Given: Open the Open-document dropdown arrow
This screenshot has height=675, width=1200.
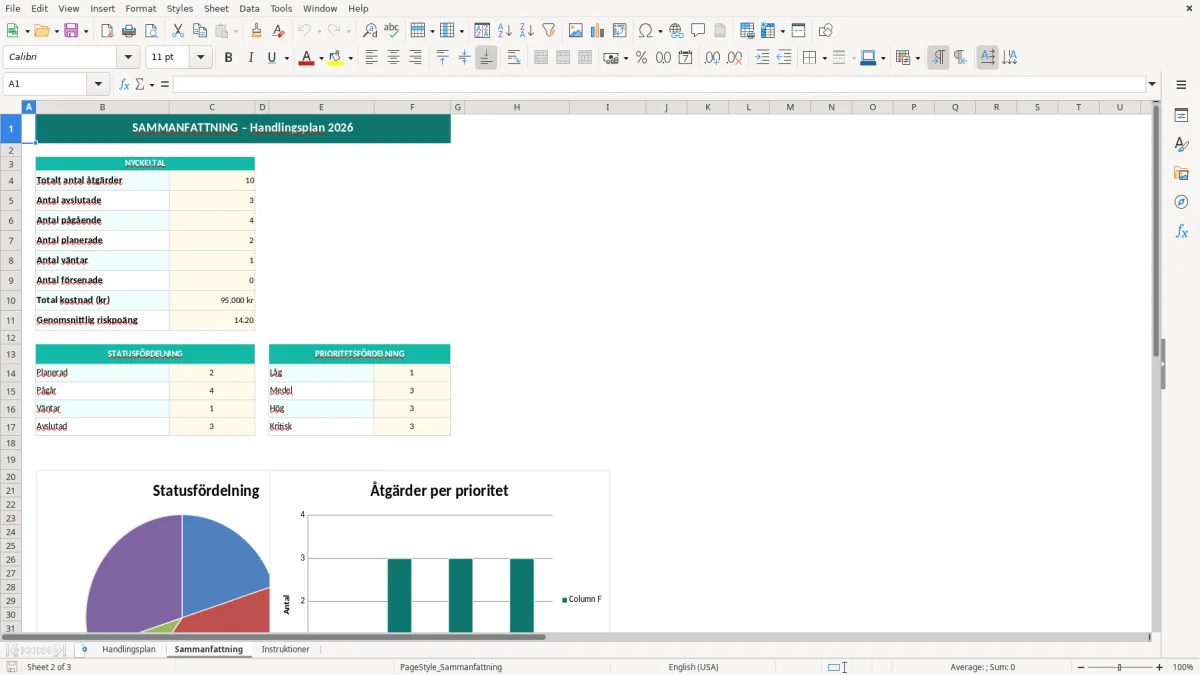Looking at the screenshot, I should point(55,31).
